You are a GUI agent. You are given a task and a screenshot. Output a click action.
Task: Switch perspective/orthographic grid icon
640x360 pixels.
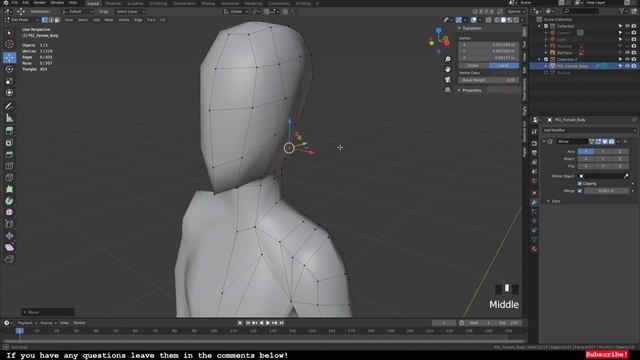(x=448, y=90)
